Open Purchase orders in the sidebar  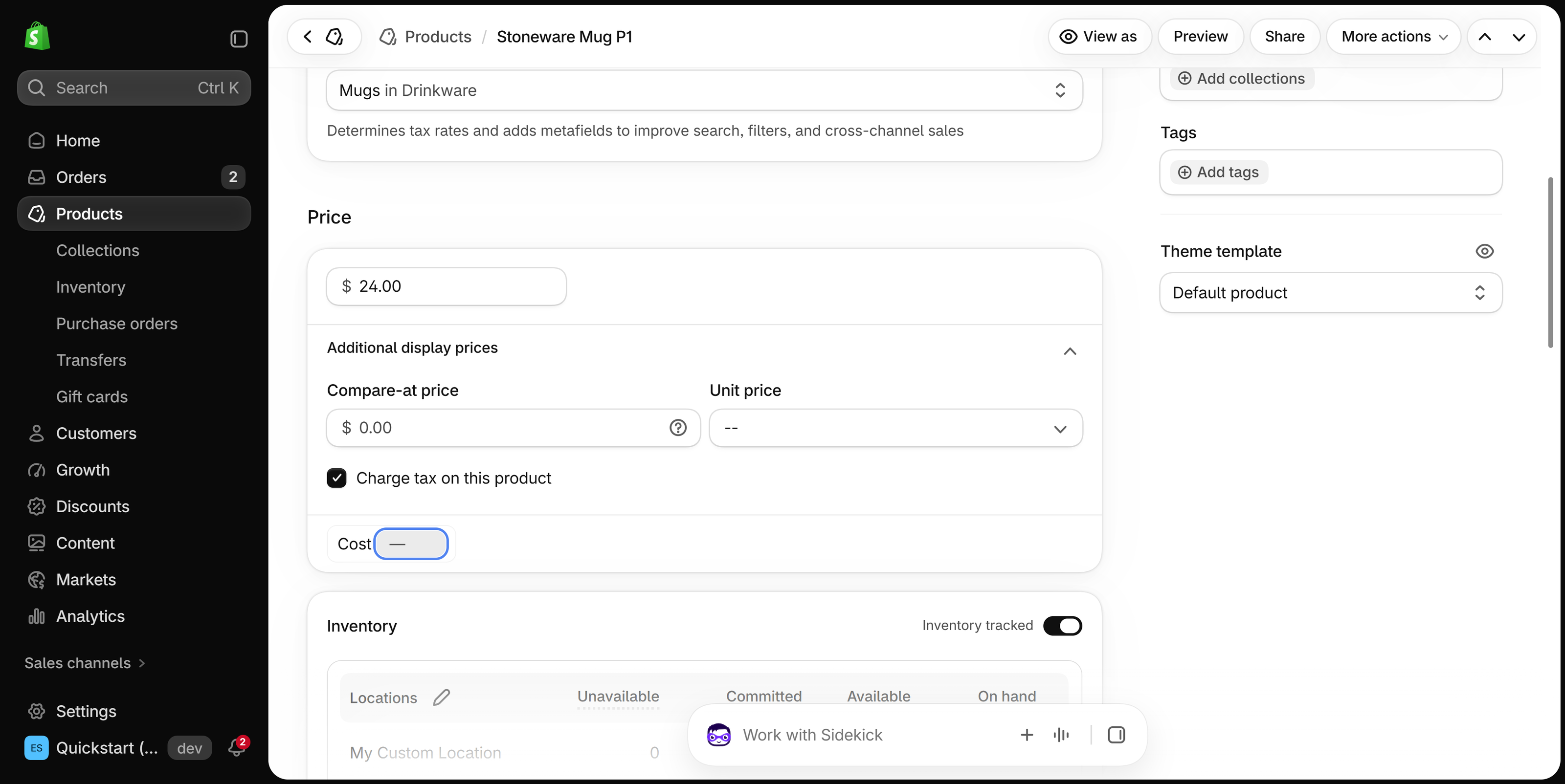click(117, 324)
